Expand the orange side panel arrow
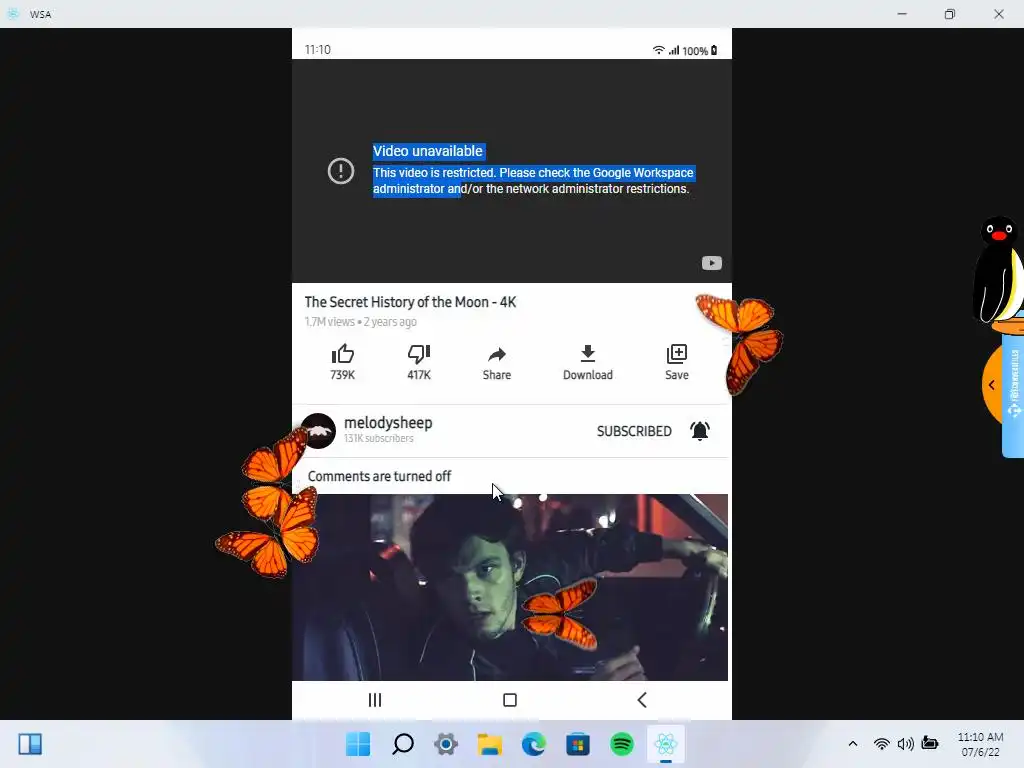1024x768 pixels. (x=992, y=385)
